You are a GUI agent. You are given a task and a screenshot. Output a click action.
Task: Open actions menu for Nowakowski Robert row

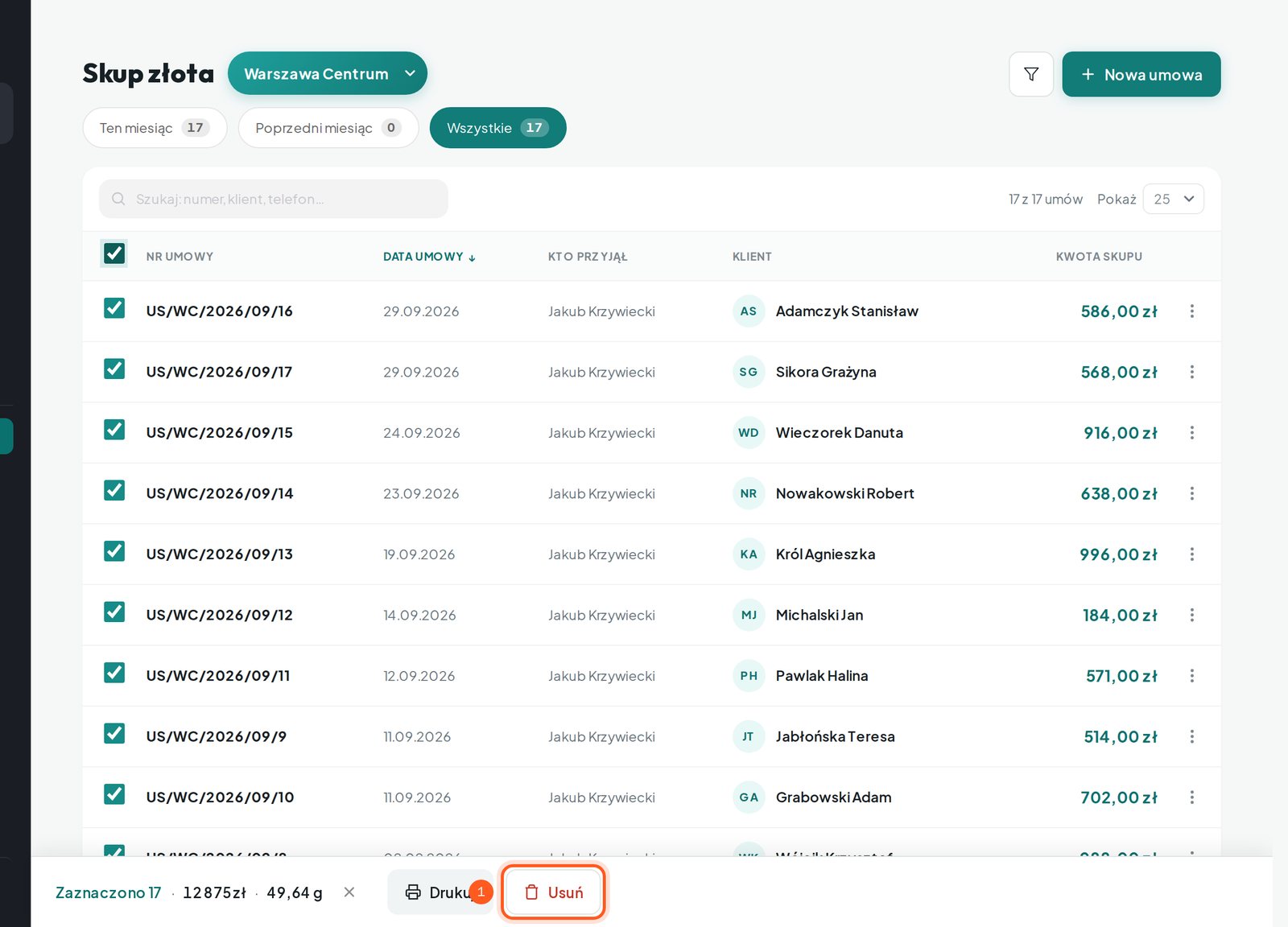click(1192, 493)
